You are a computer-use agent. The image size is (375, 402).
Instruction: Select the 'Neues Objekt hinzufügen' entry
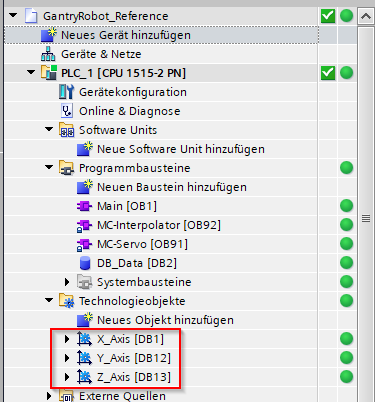[165, 320]
